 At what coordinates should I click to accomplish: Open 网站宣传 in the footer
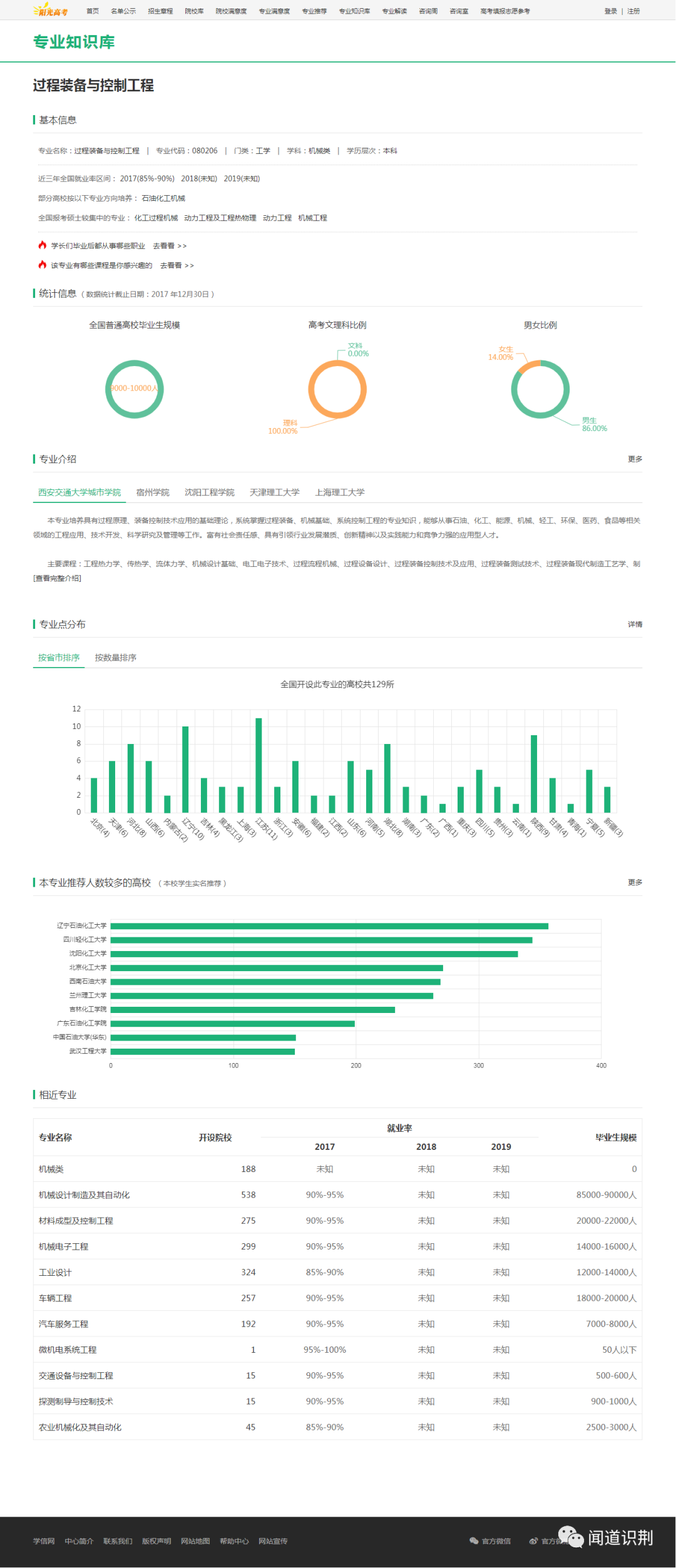click(x=273, y=1541)
